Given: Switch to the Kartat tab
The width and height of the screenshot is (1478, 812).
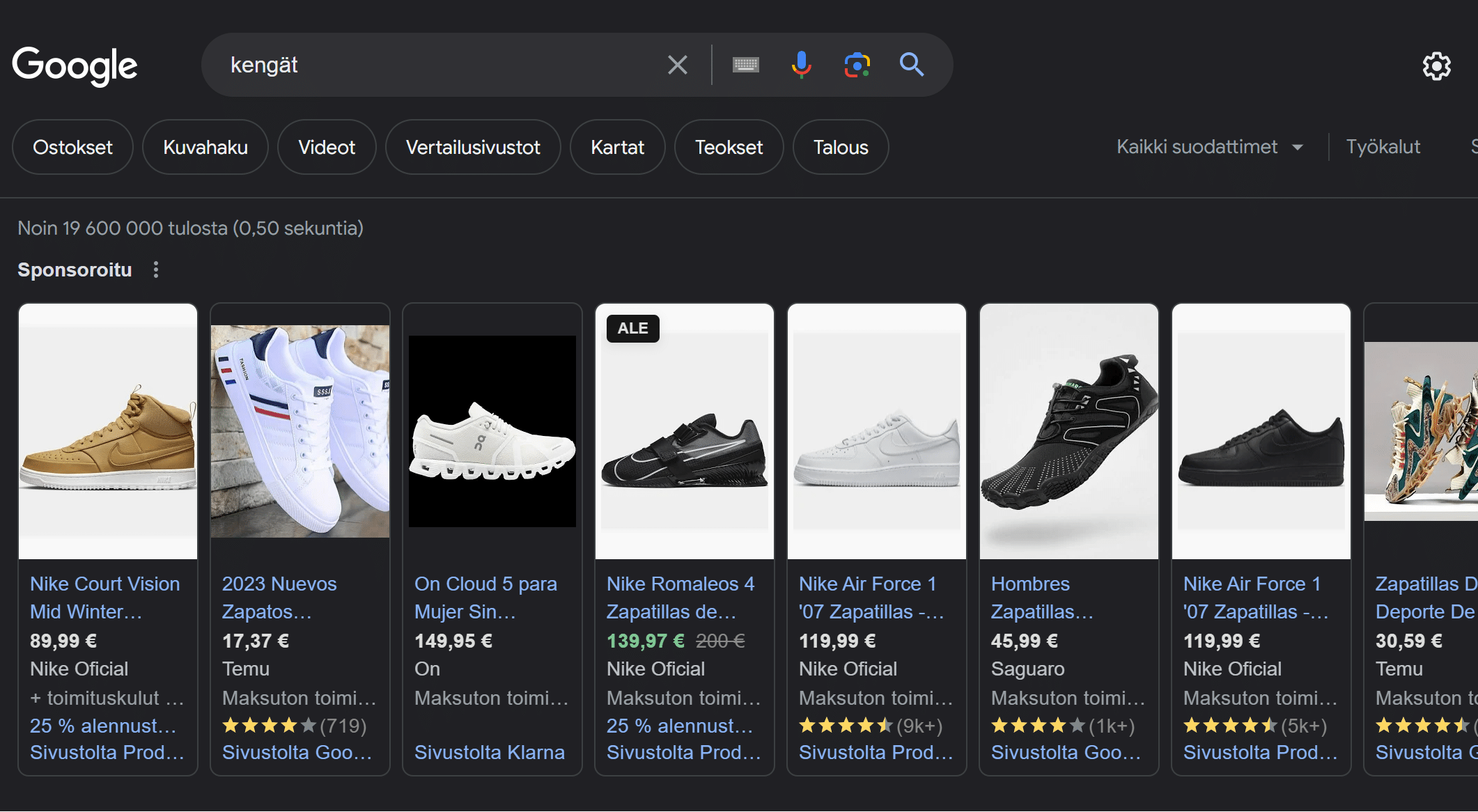Looking at the screenshot, I should click(x=617, y=147).
